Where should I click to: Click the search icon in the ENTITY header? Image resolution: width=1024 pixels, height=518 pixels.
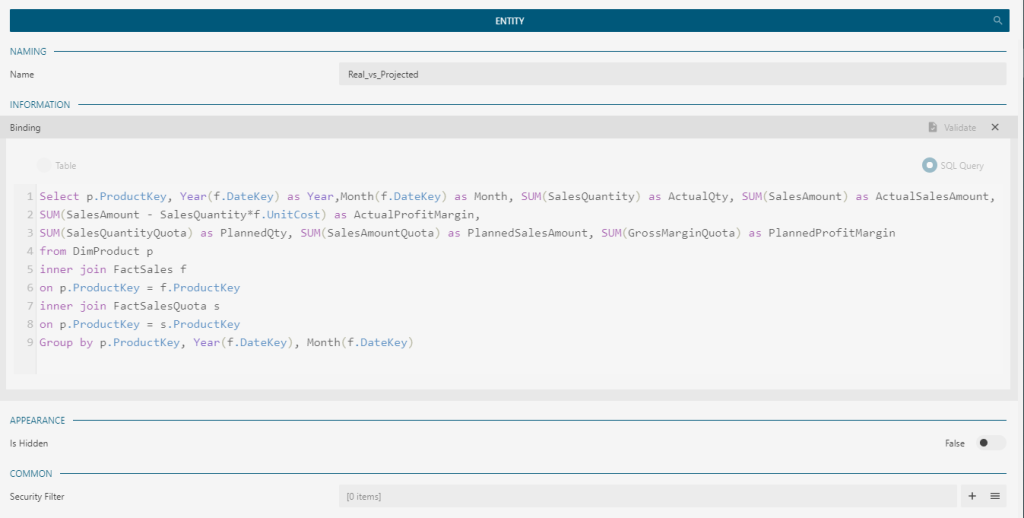click(x=997, y=20)
